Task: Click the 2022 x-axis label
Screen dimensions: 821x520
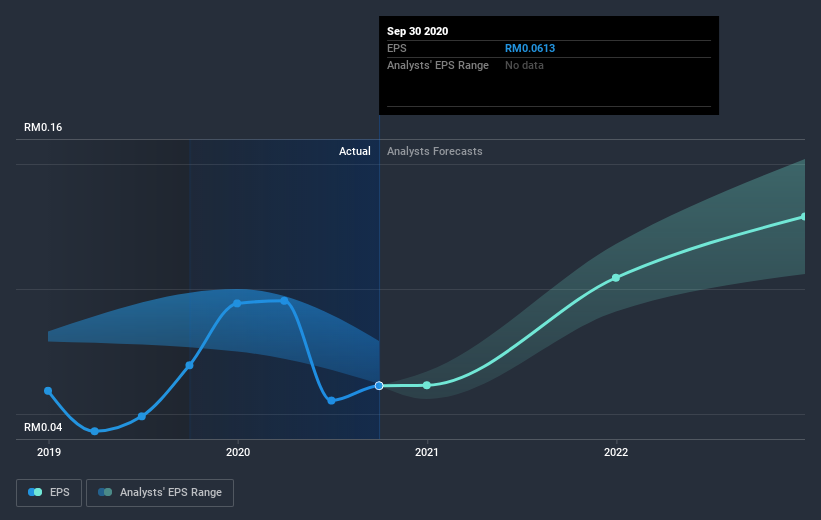Action: coord(616,452)
